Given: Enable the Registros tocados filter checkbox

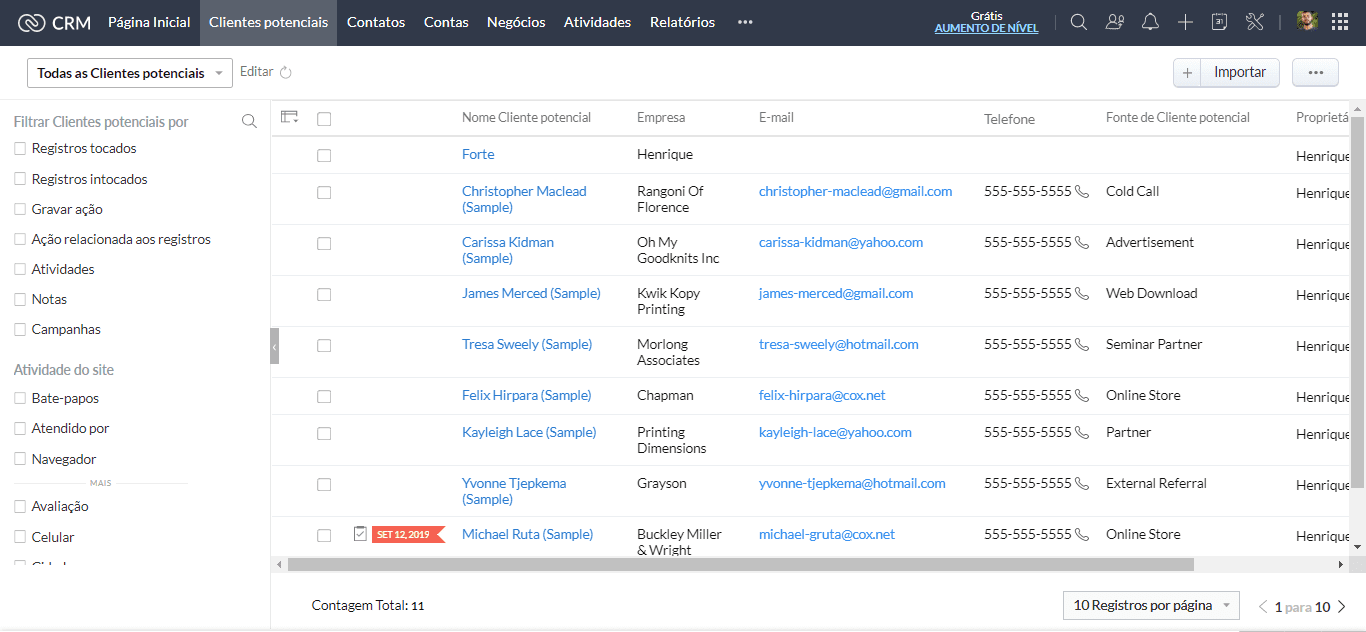Looking at the screenshot, I should pyautogui.click(x=20, y=149).
